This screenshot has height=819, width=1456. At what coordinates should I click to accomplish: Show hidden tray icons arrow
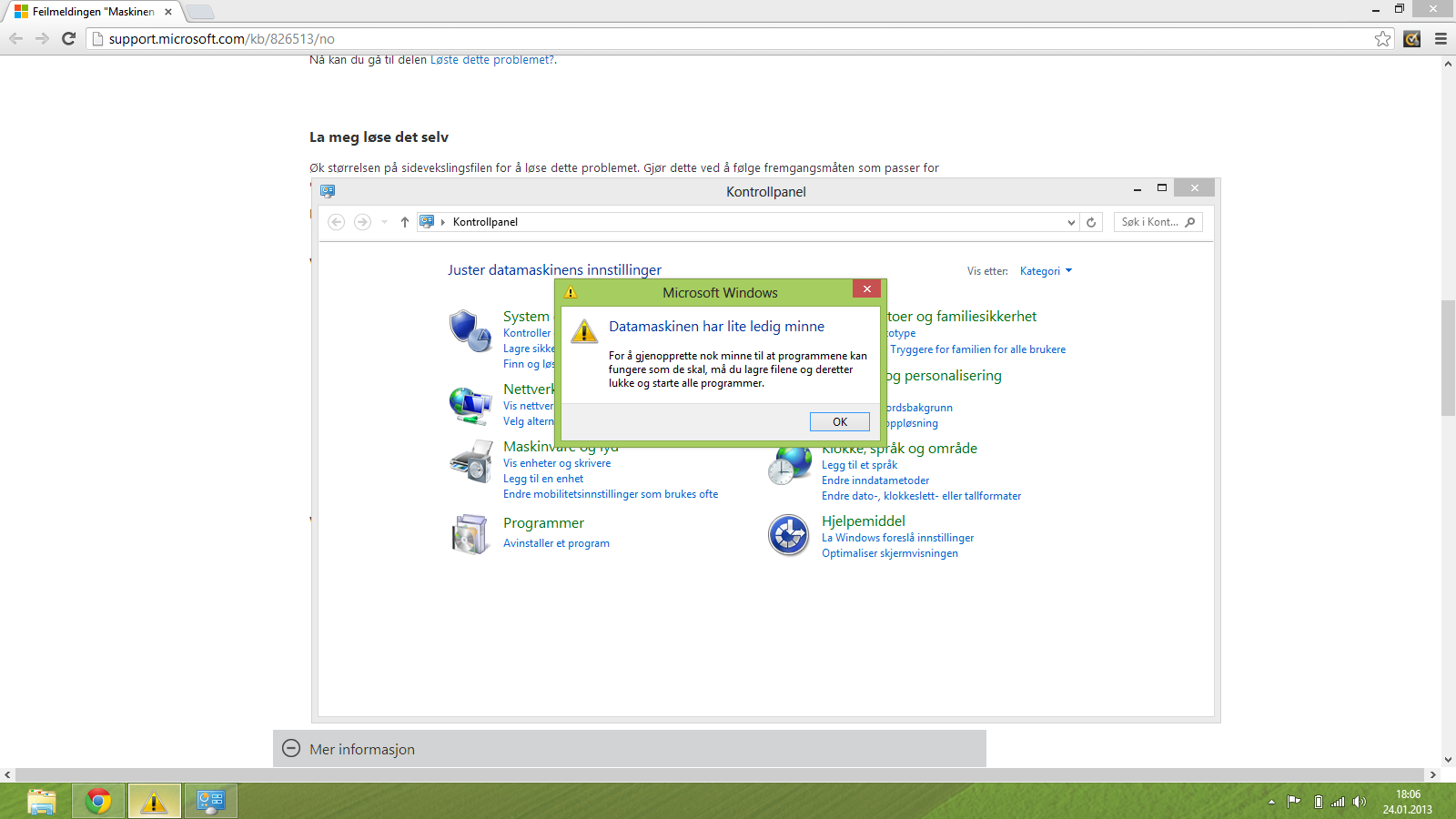[x=1271, y=802]
